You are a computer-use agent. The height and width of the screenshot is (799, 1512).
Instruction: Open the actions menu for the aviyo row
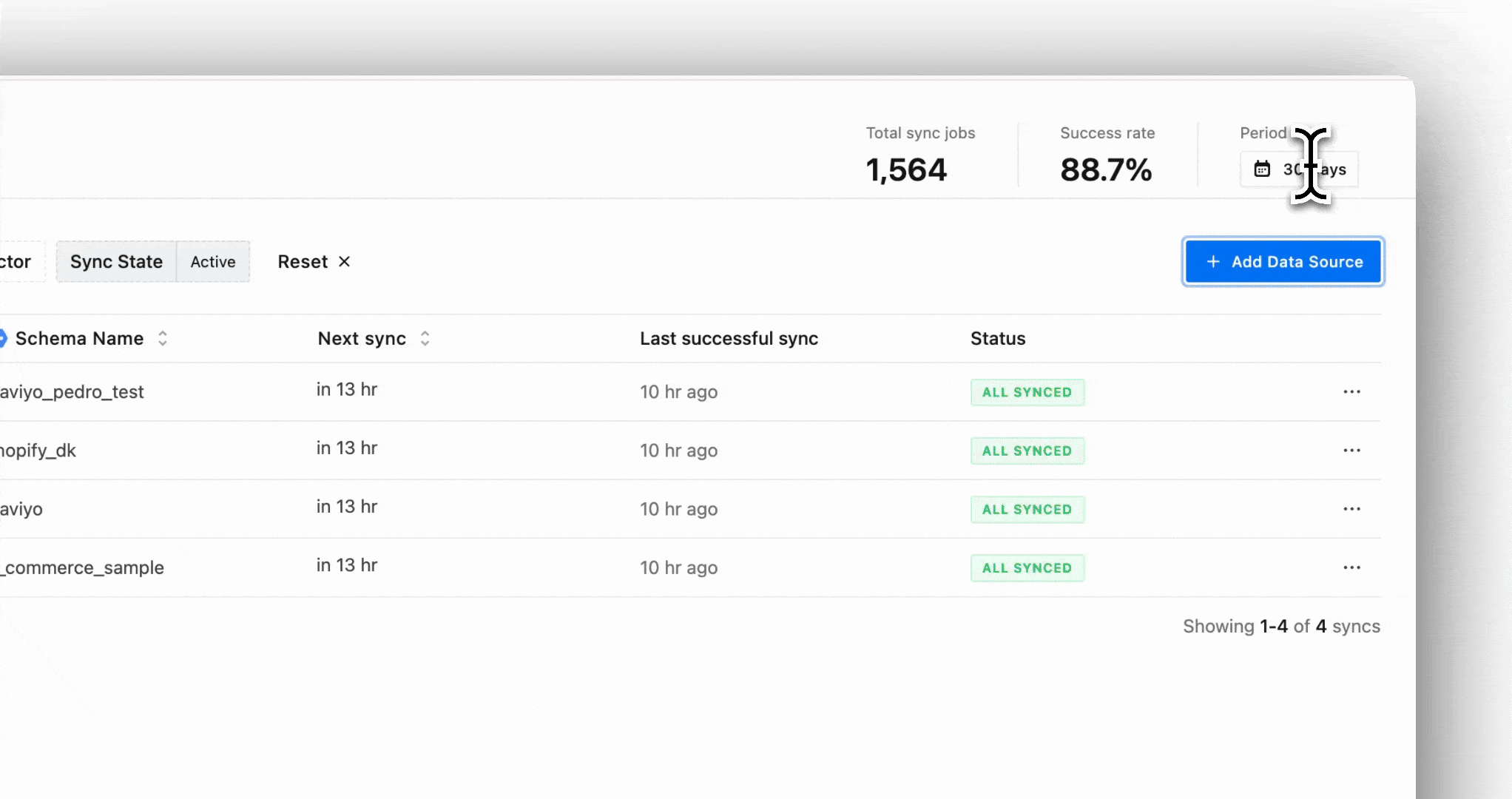pyautogui.click(x=1351, y=508)
